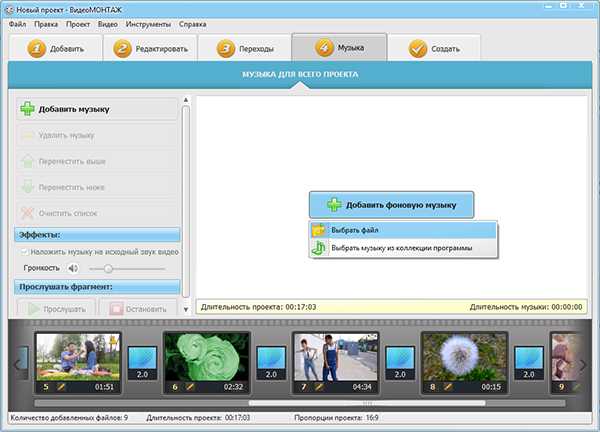Image resolution: width=600 pixels, height=432 pixels.
Task: Click the Добавить фоновую музыку button
Action: (391, 205)
